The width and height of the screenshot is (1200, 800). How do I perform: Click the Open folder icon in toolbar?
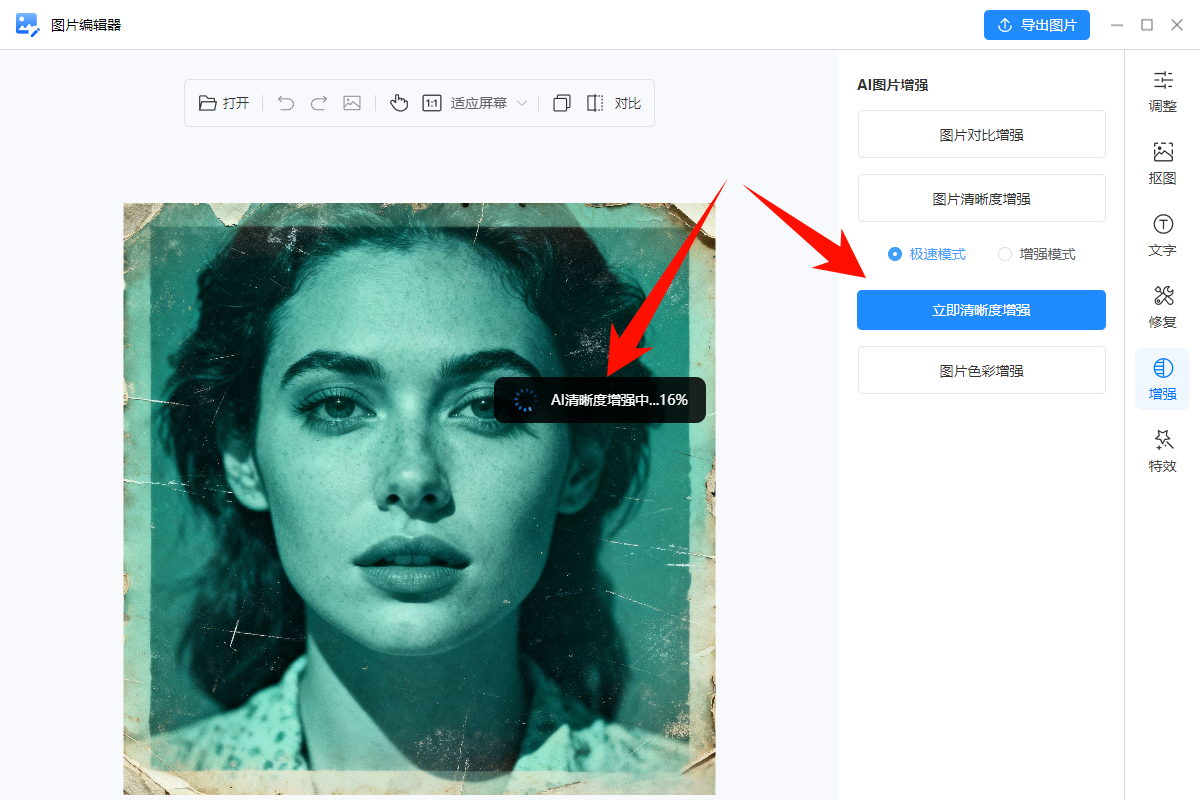tap(208, 103)
